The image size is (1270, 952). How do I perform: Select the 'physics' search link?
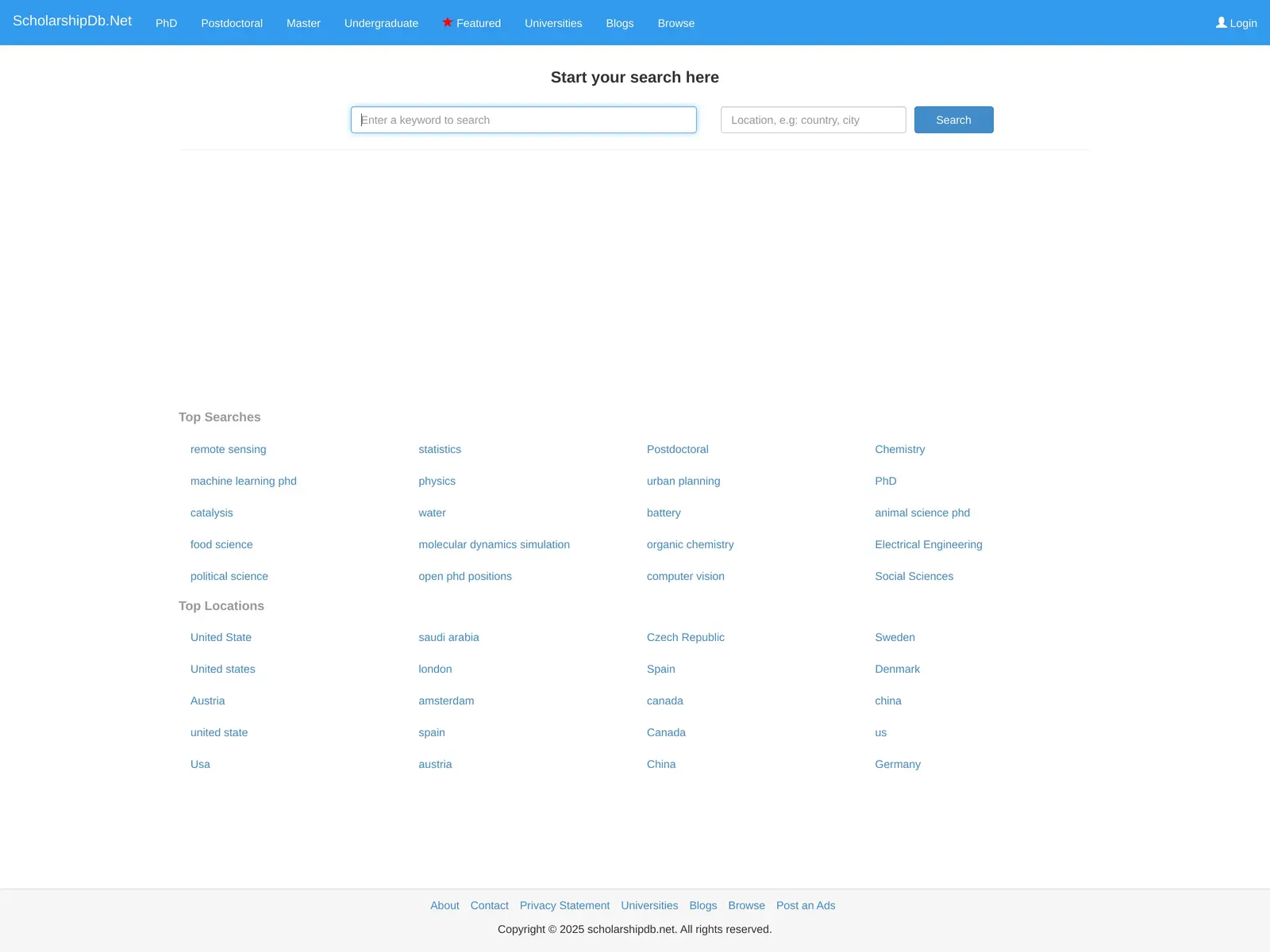click(x=437, y=481)
